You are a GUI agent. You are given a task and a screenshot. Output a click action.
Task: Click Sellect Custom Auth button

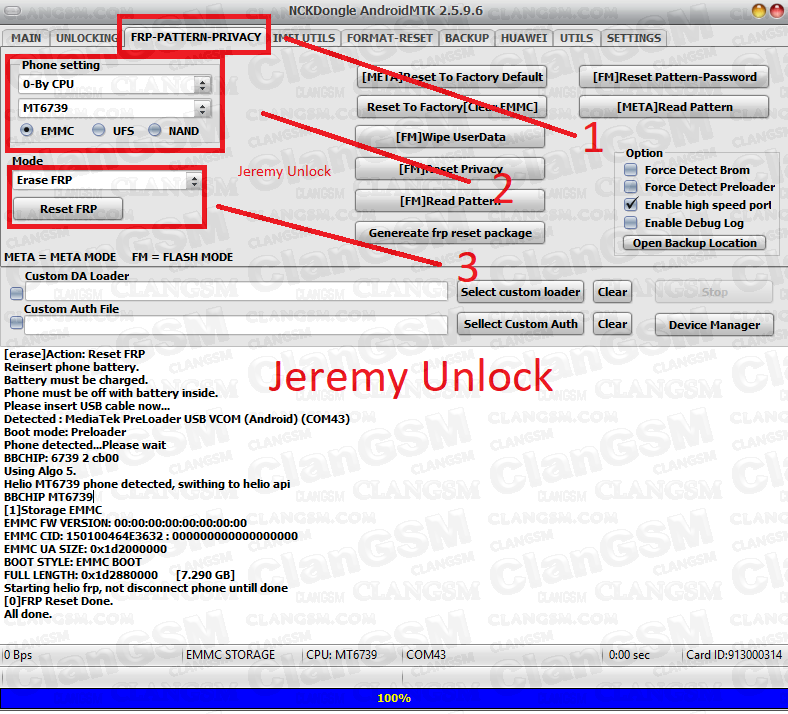click(520, 324)
